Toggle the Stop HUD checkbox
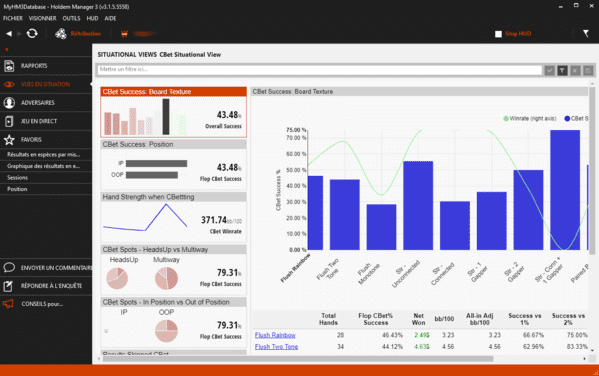This screenshot has height=376, width=599. pyautogui.click(x=498, y=34)
